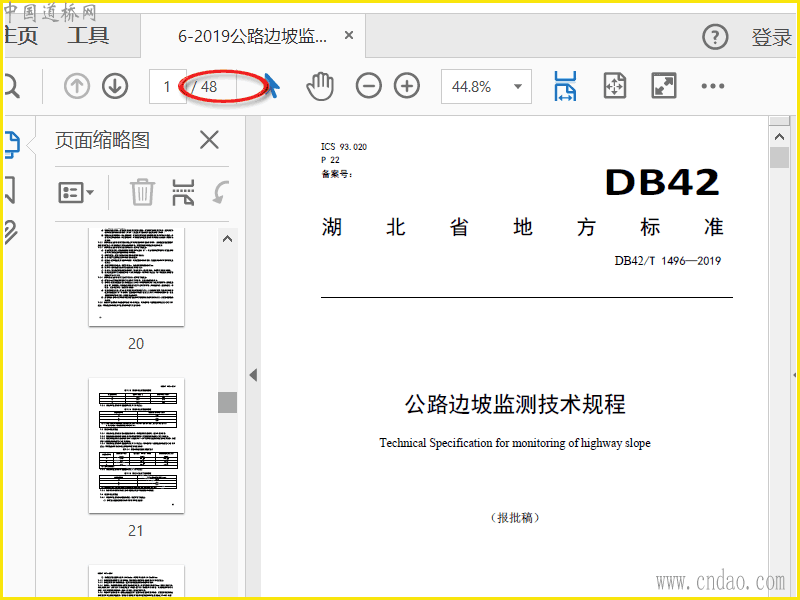This screenshot has height=600, width=800.
Task: Click the ICS 93.020 text
Action: (344, 147)
